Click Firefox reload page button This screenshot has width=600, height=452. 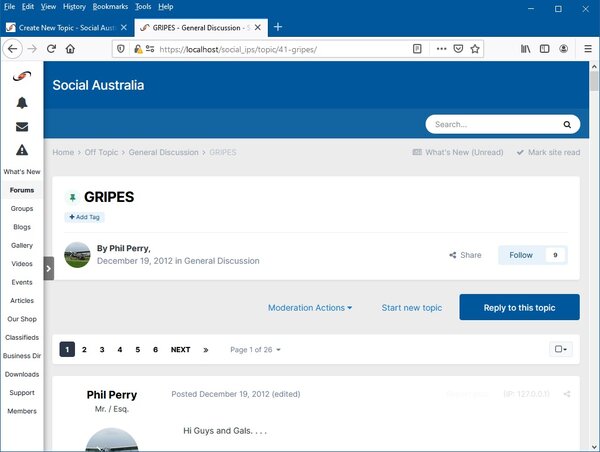[x=59, y=48]
